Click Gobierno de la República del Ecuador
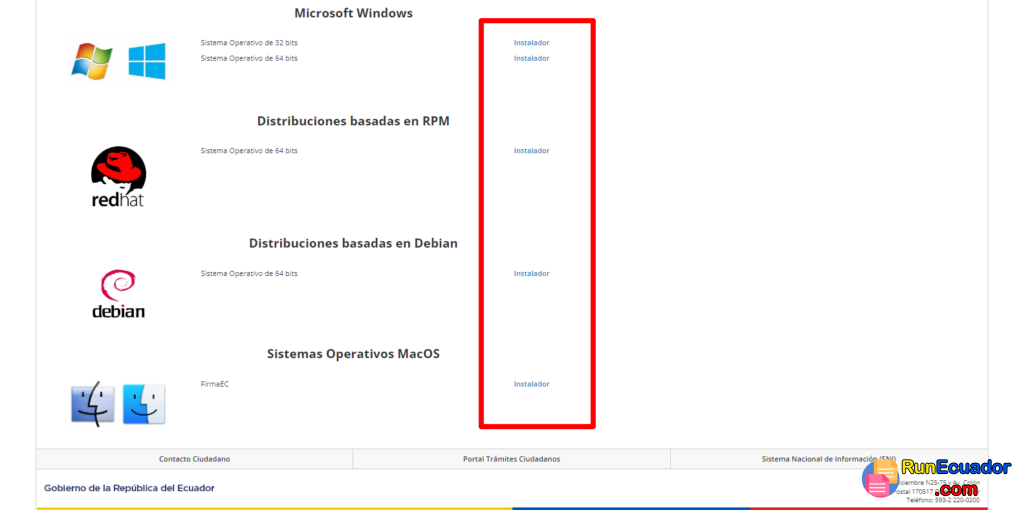The width and height of the screenshot is (1024, 510). (129, 488)
